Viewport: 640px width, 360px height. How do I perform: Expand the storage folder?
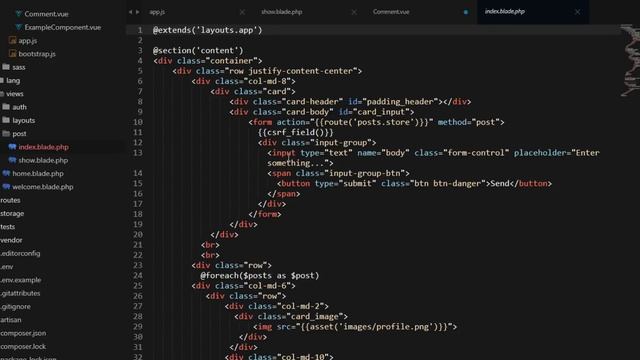click(12, 213)
